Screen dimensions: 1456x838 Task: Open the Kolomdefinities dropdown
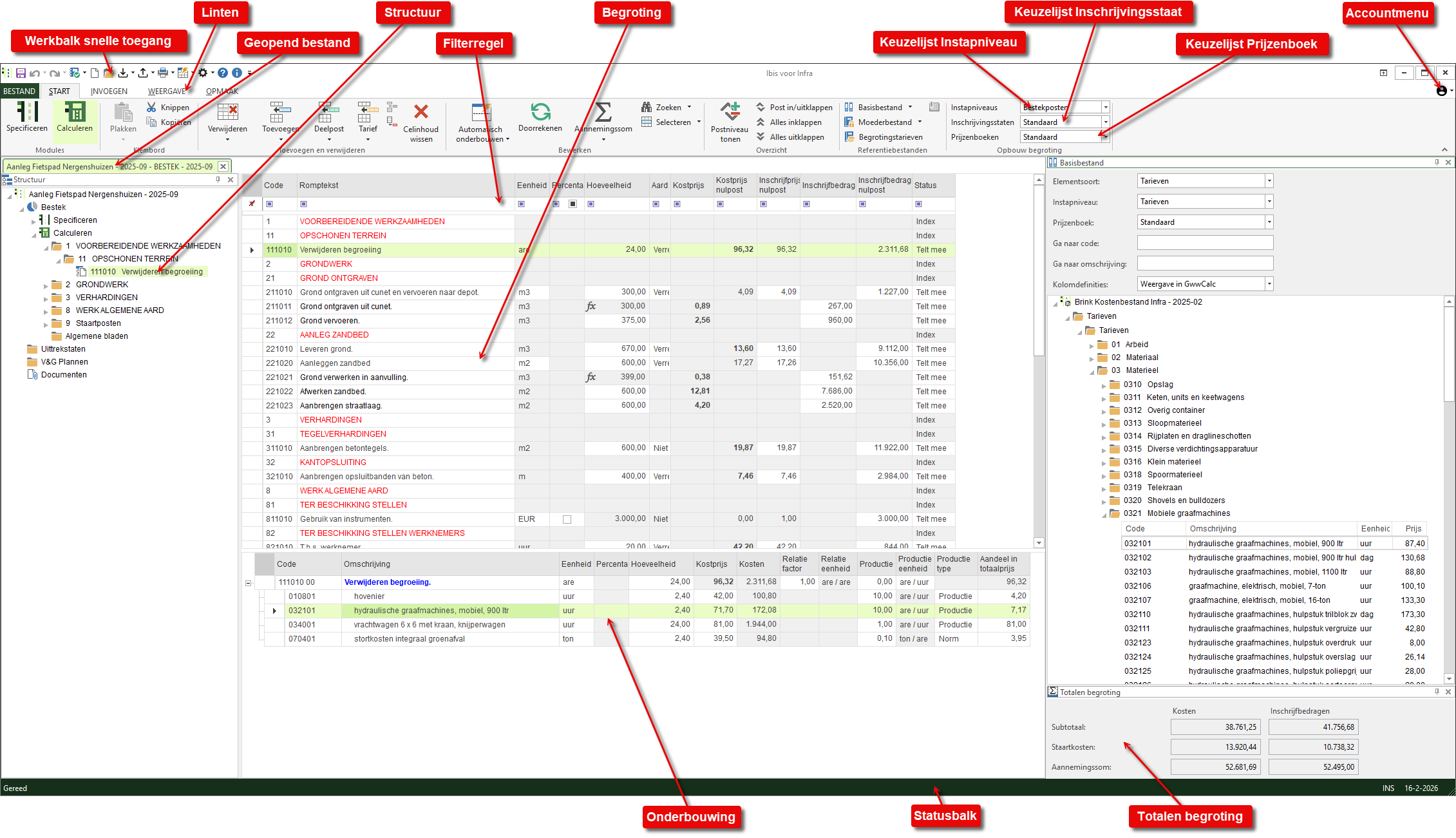click(1269, 284)
